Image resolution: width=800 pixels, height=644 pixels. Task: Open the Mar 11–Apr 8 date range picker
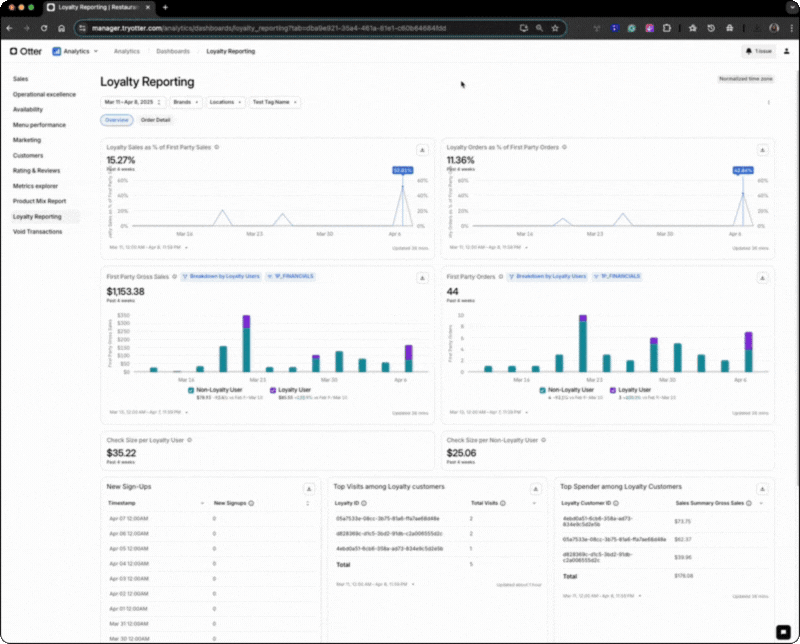click(x=132, y=102)
